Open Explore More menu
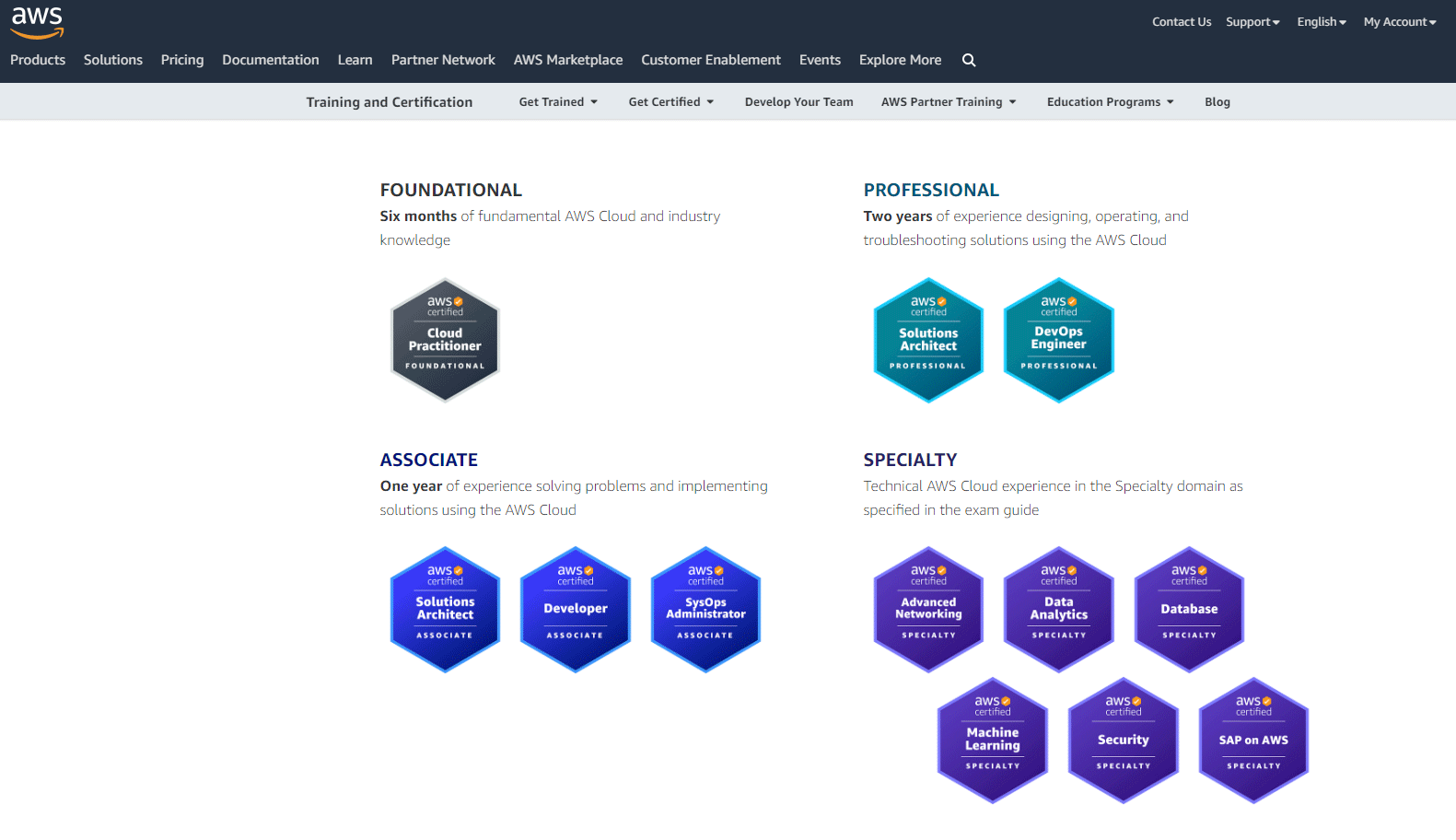Screen dimensions: 1456x840 coord(900,60)
